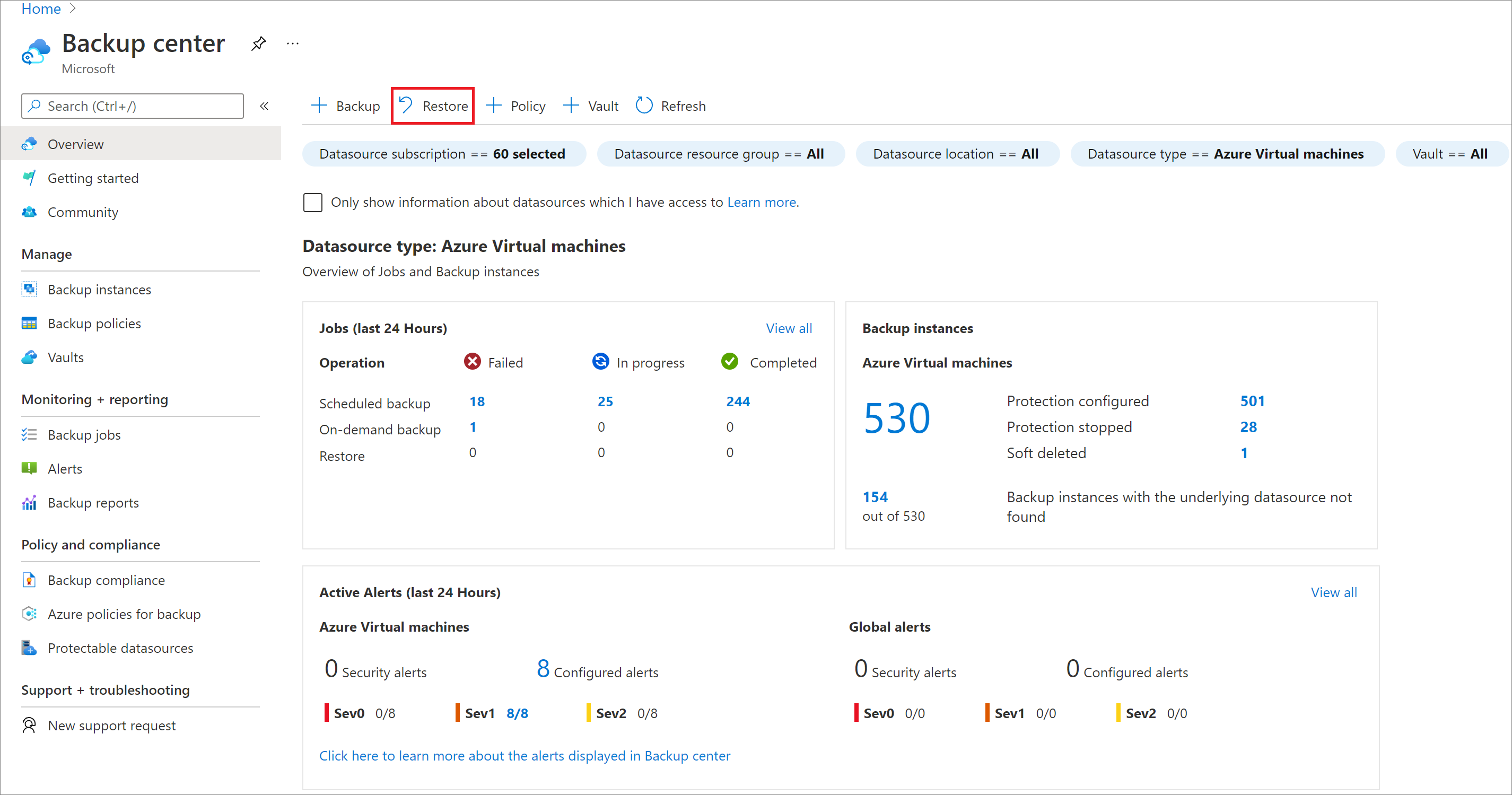Click Learn more about datasource access

[763, 202]
